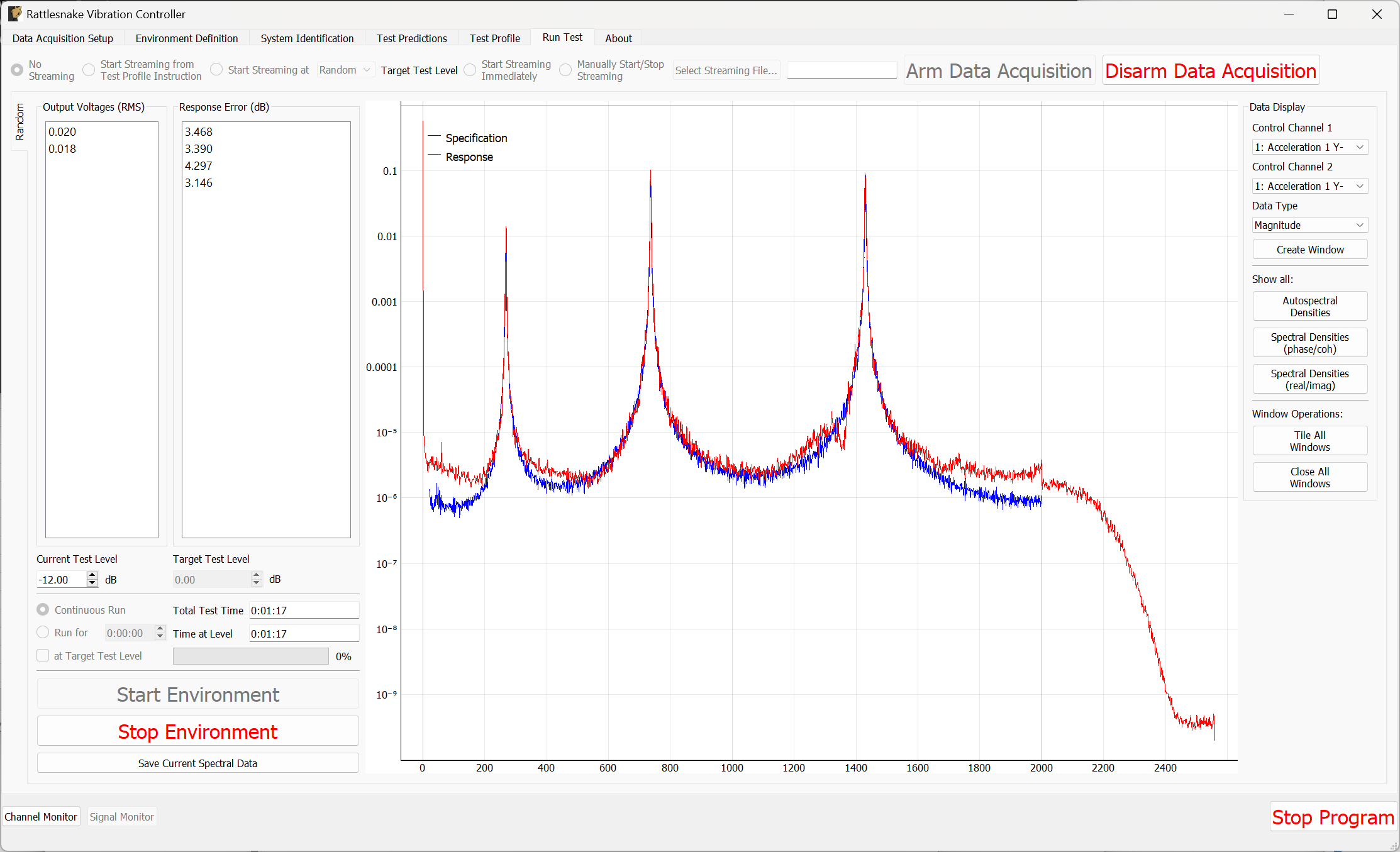Open the Control Channel 2 acceleration dropdown

(x=1309, y=185)
